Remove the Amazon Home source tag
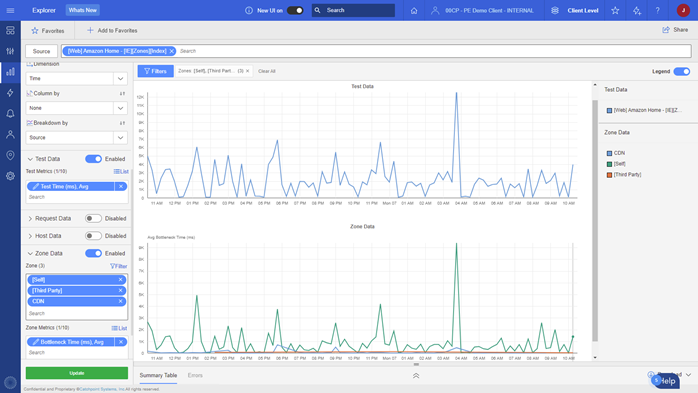 click(171, 51)
